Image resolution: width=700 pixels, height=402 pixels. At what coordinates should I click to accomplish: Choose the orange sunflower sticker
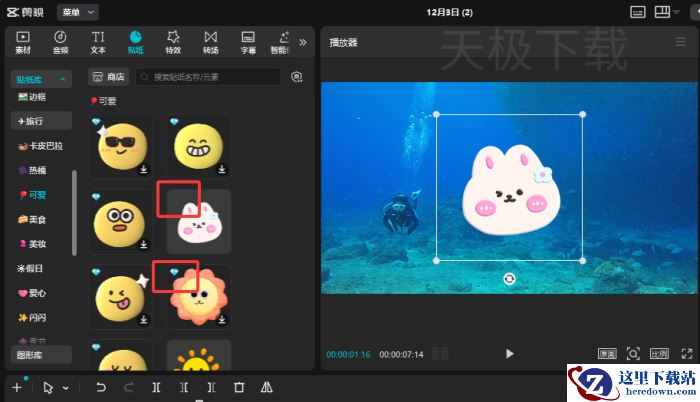coord(199,297)
